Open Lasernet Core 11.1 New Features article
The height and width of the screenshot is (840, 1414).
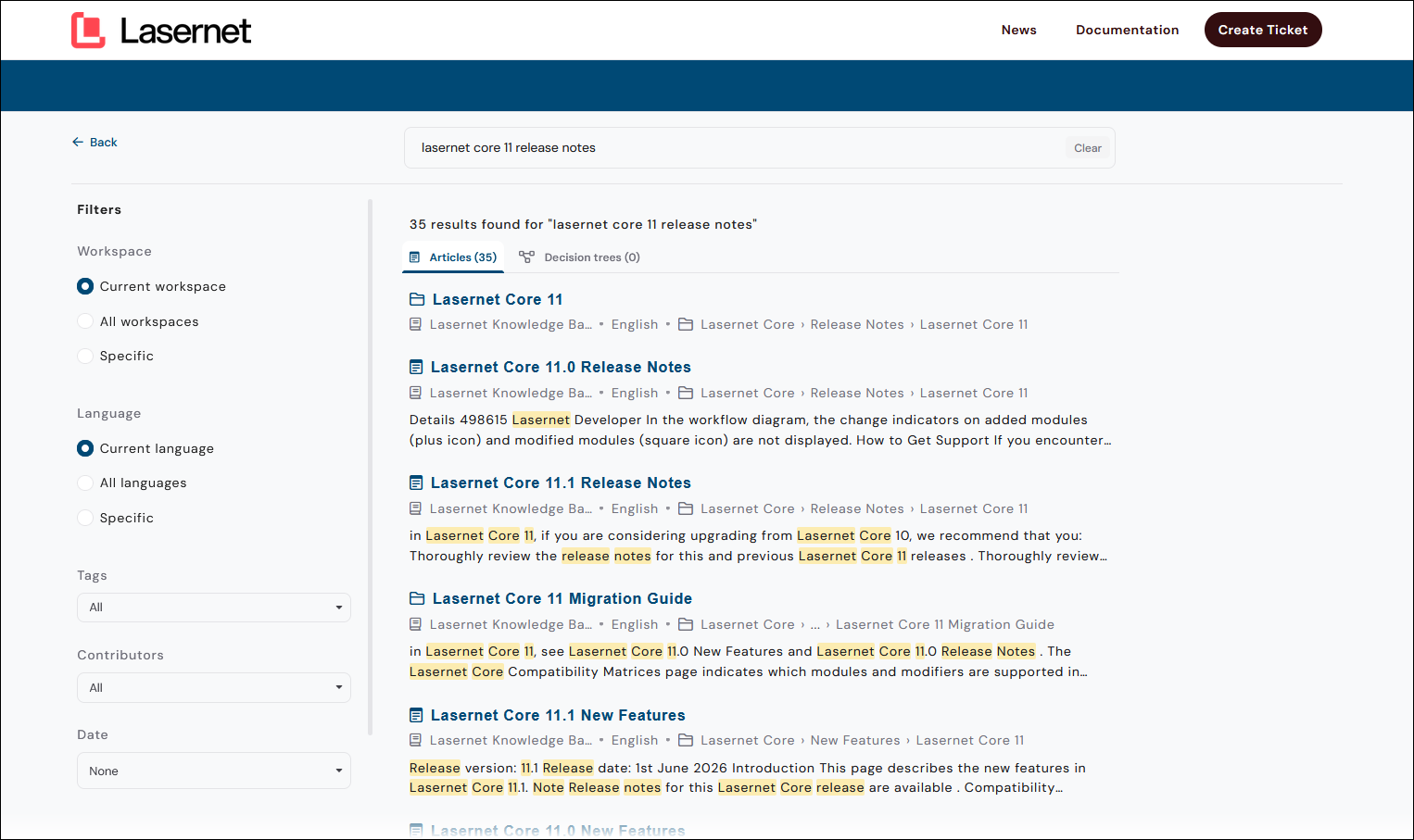point(558,716)
